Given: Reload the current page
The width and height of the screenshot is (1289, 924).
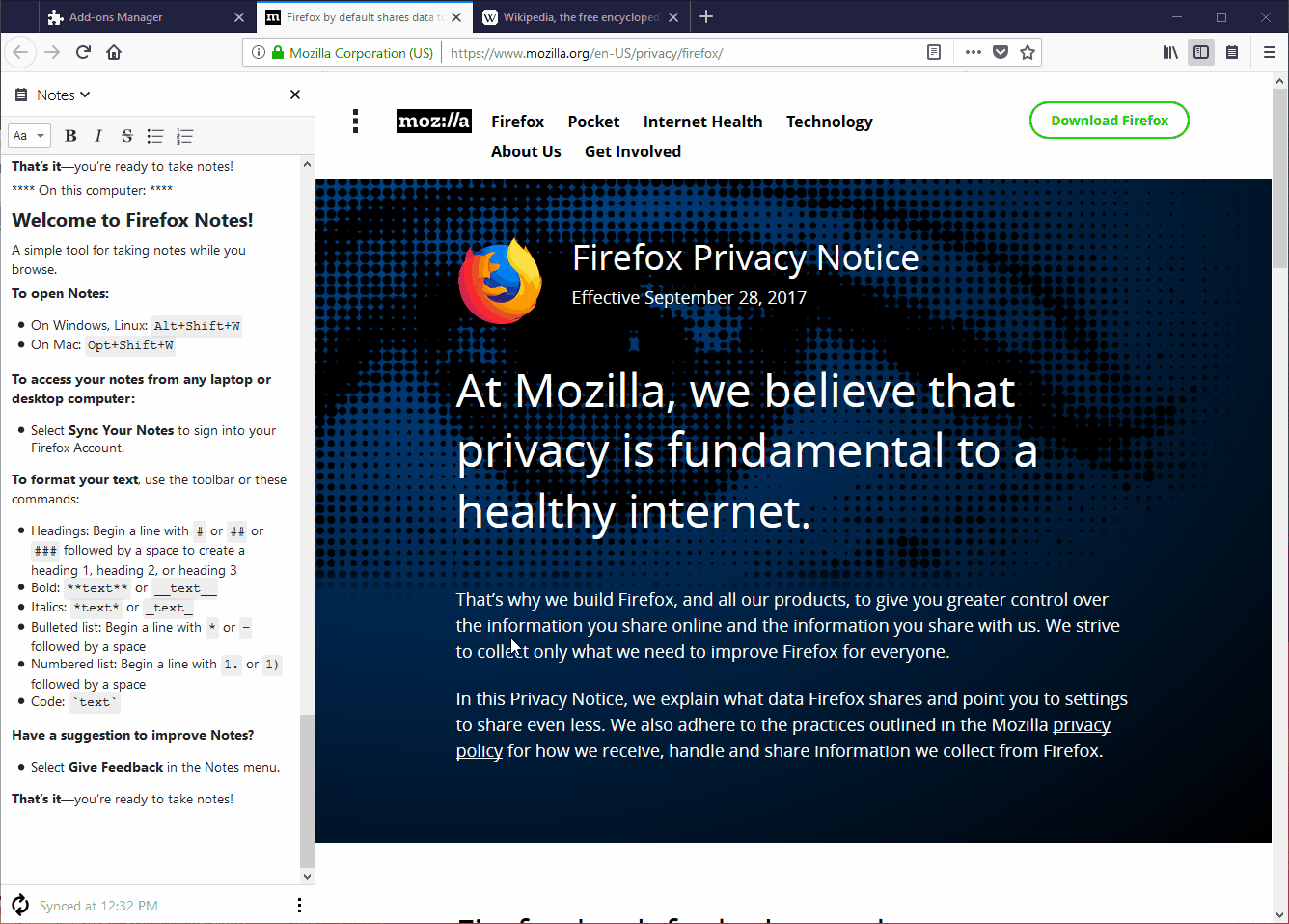Looking at the screenshot, I should coord(83,52).
